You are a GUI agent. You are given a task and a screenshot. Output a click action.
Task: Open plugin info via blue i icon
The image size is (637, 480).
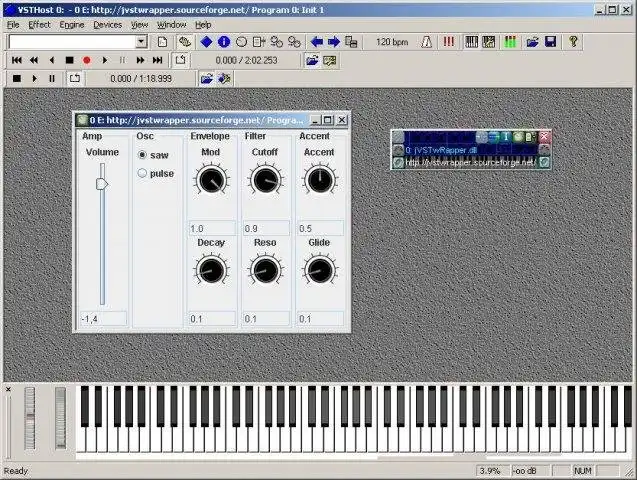click(x=224, y=42)
